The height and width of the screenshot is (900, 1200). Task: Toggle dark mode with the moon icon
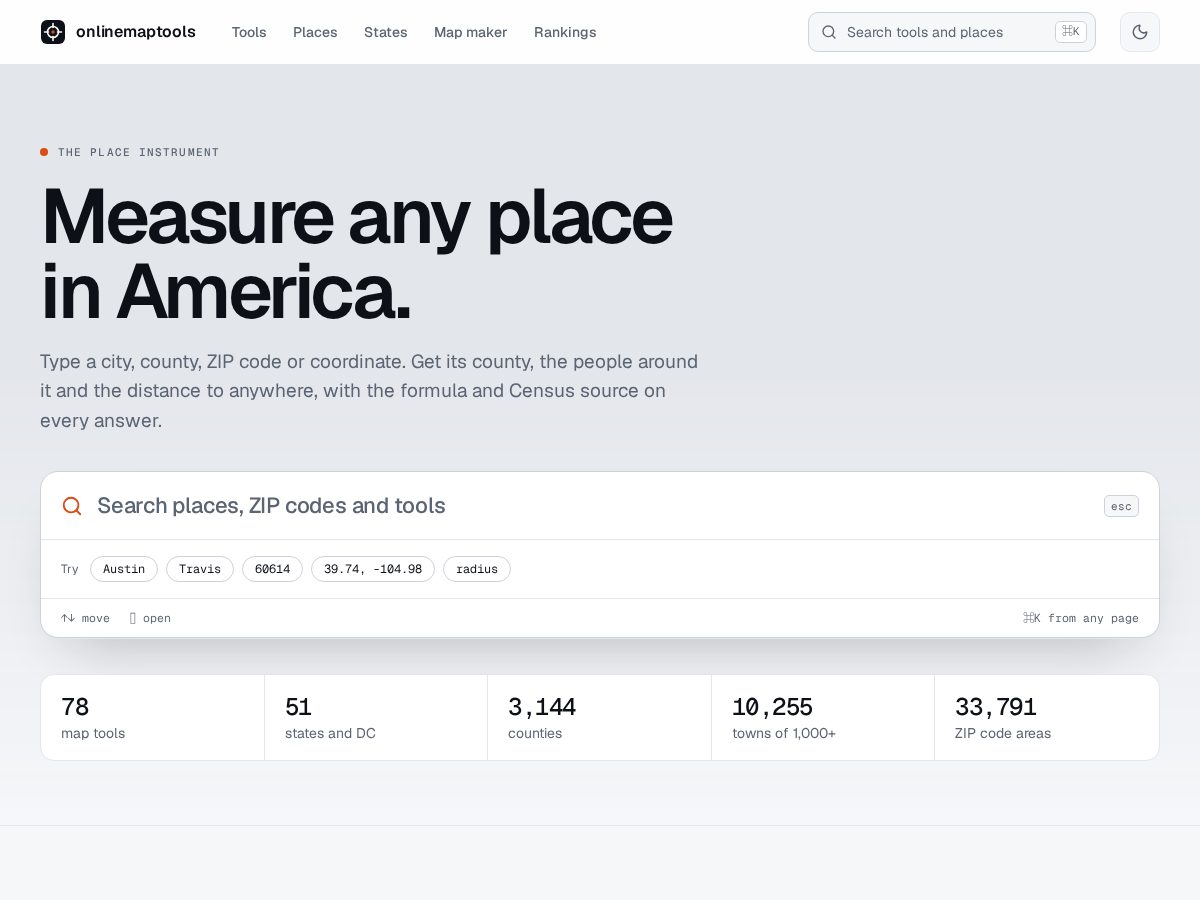coord(1140,32)
